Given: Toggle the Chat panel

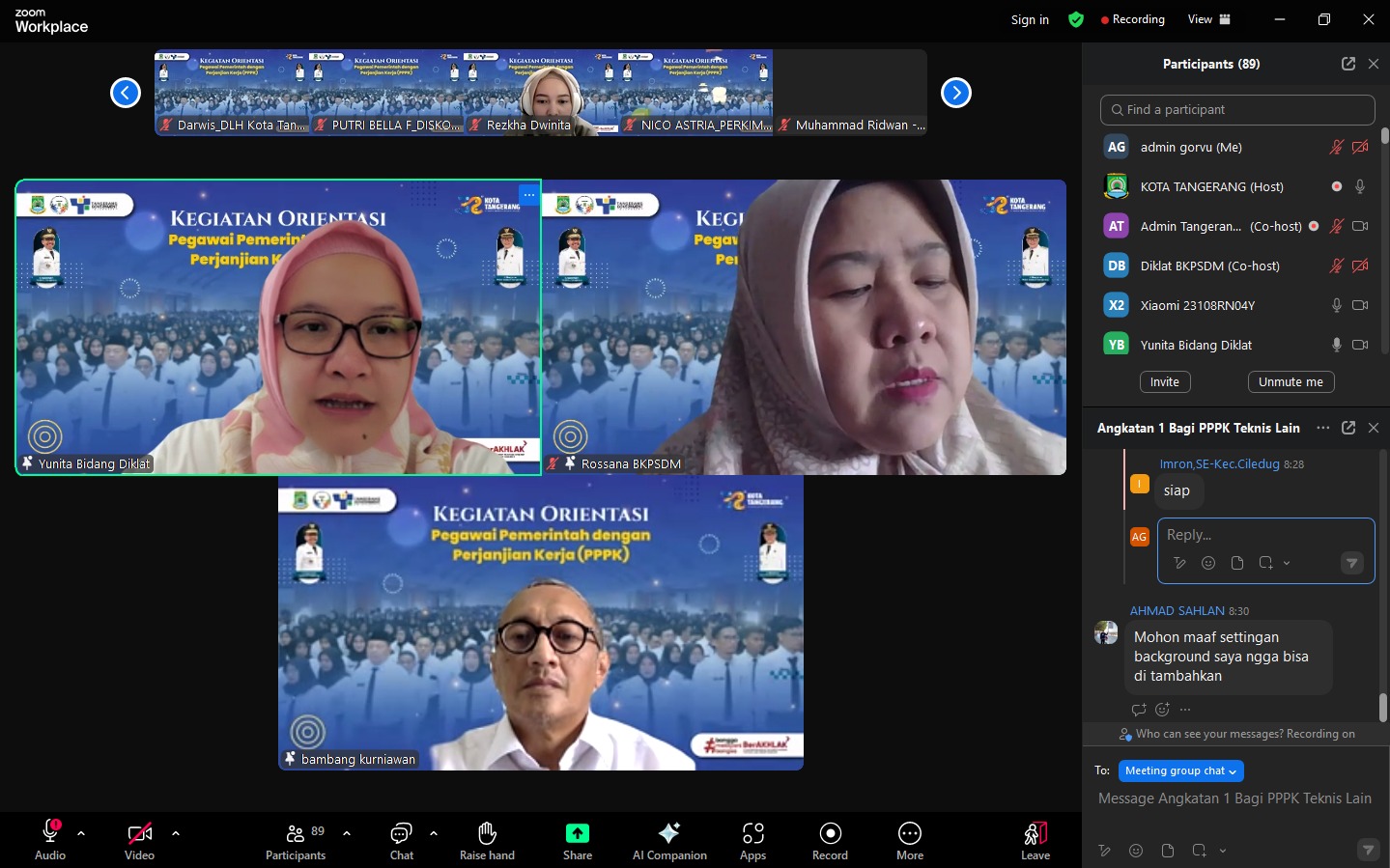Looking at the screenshot, I should [x=401, y=840].
